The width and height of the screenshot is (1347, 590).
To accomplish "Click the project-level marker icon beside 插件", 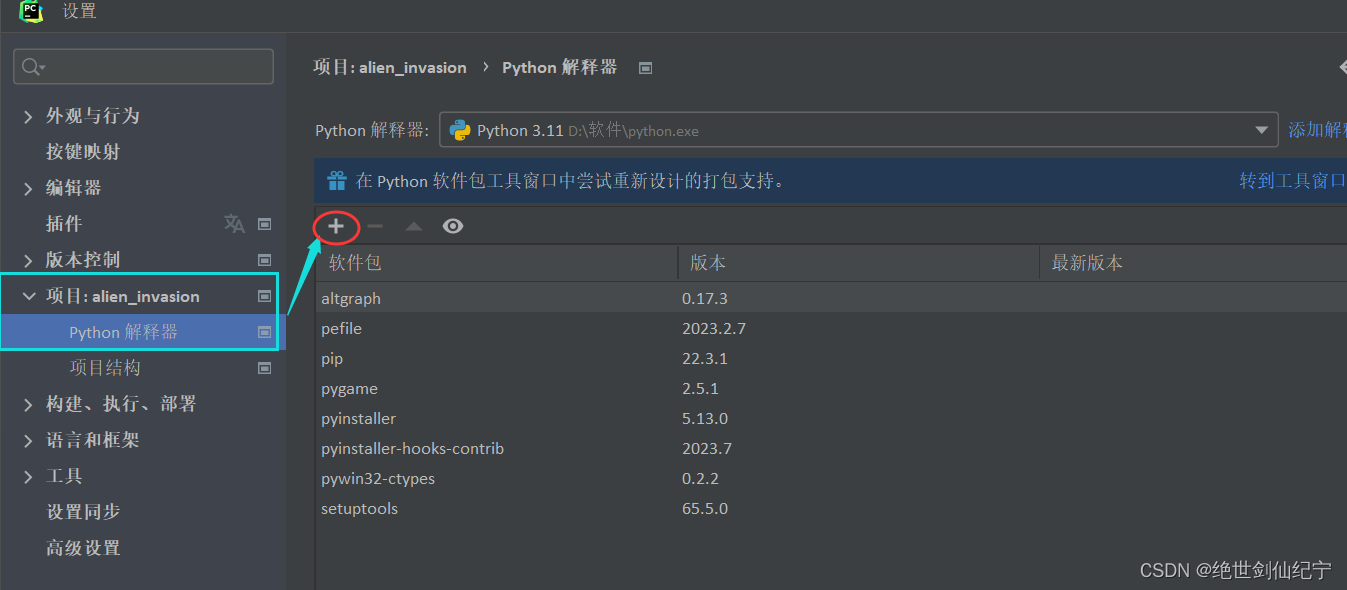I will pos(265,224).
